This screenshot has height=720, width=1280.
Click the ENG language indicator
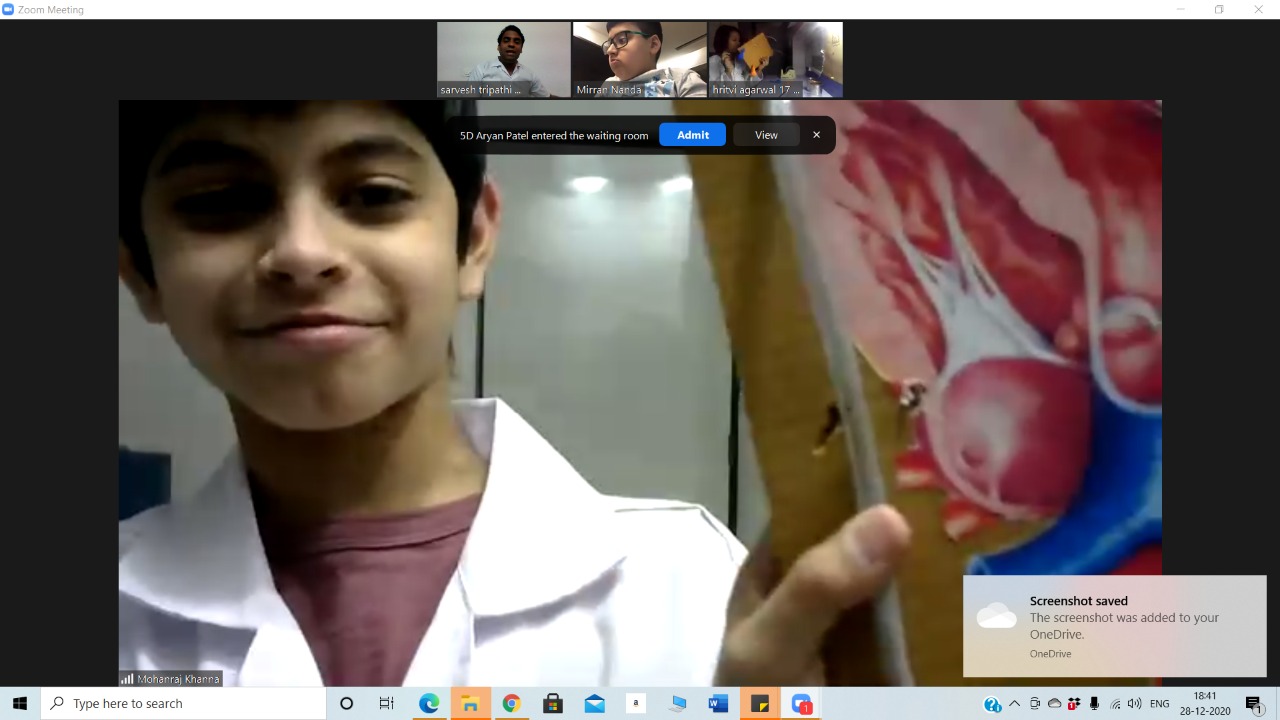click(1160, 704)
